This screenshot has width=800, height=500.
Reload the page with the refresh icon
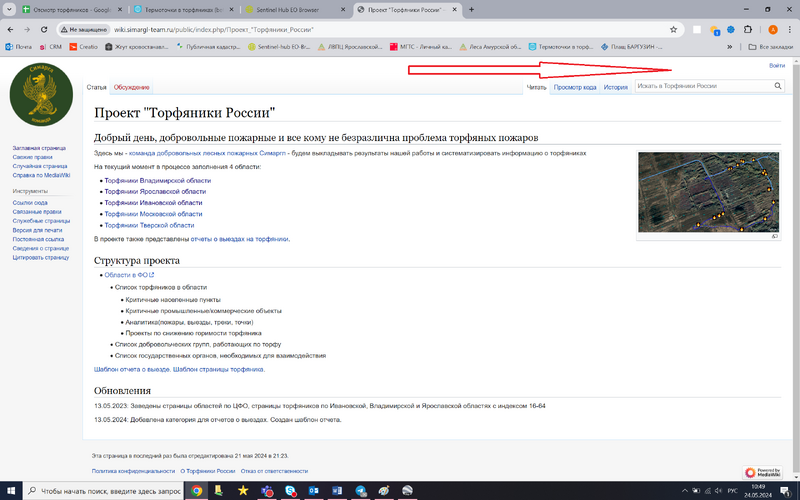pyautogui.click(x=44, y=30)
